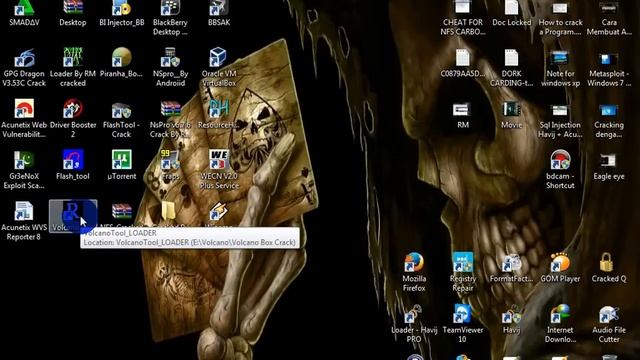Select Note for windows xp icon
Image resolution: width=640 pixels, height=360 pixels.
(560, 58)
